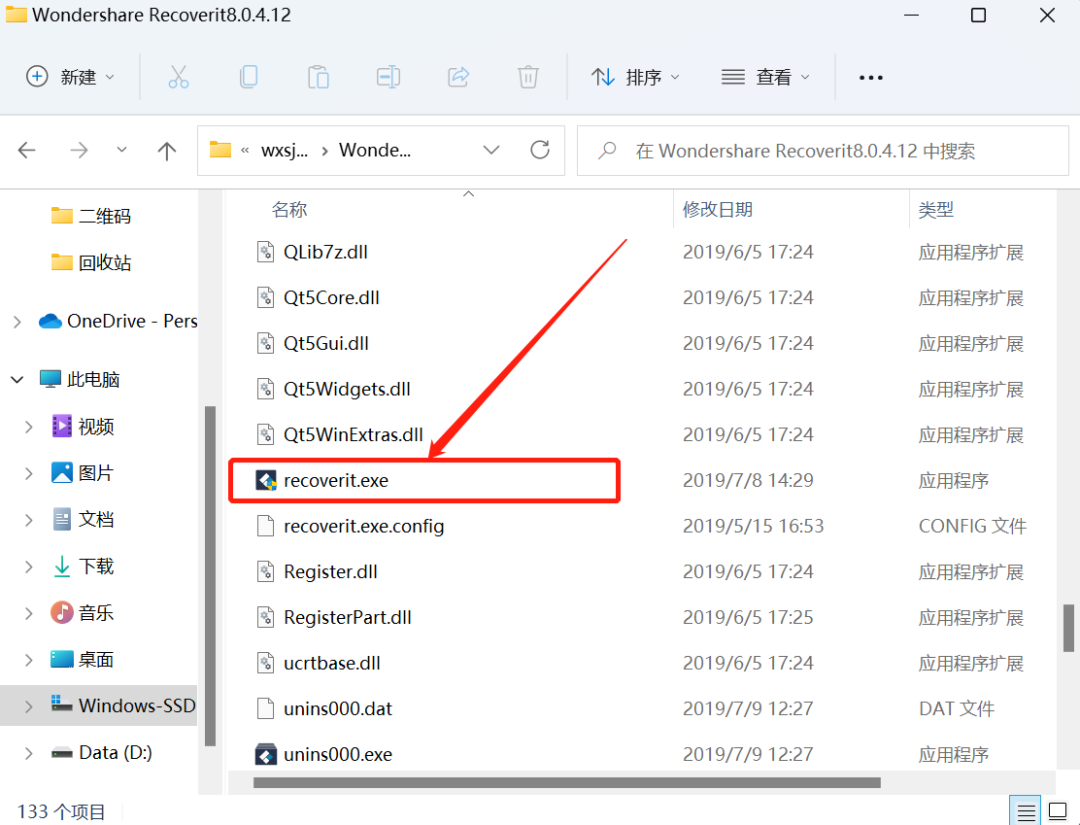1080x825 pixels.
Task: Click the recoverit.exe application icon
Action: (x=266, y=480)
